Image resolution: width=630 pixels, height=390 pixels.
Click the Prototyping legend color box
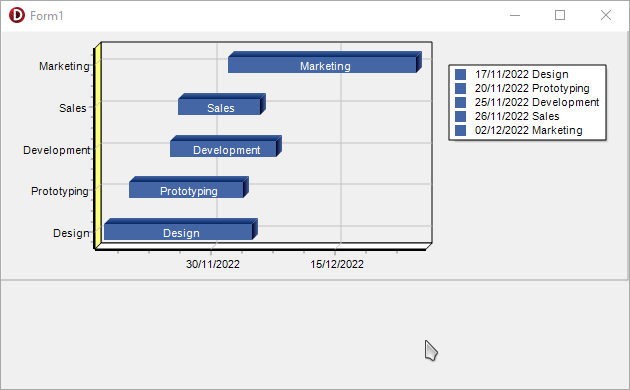click(460, 88)
